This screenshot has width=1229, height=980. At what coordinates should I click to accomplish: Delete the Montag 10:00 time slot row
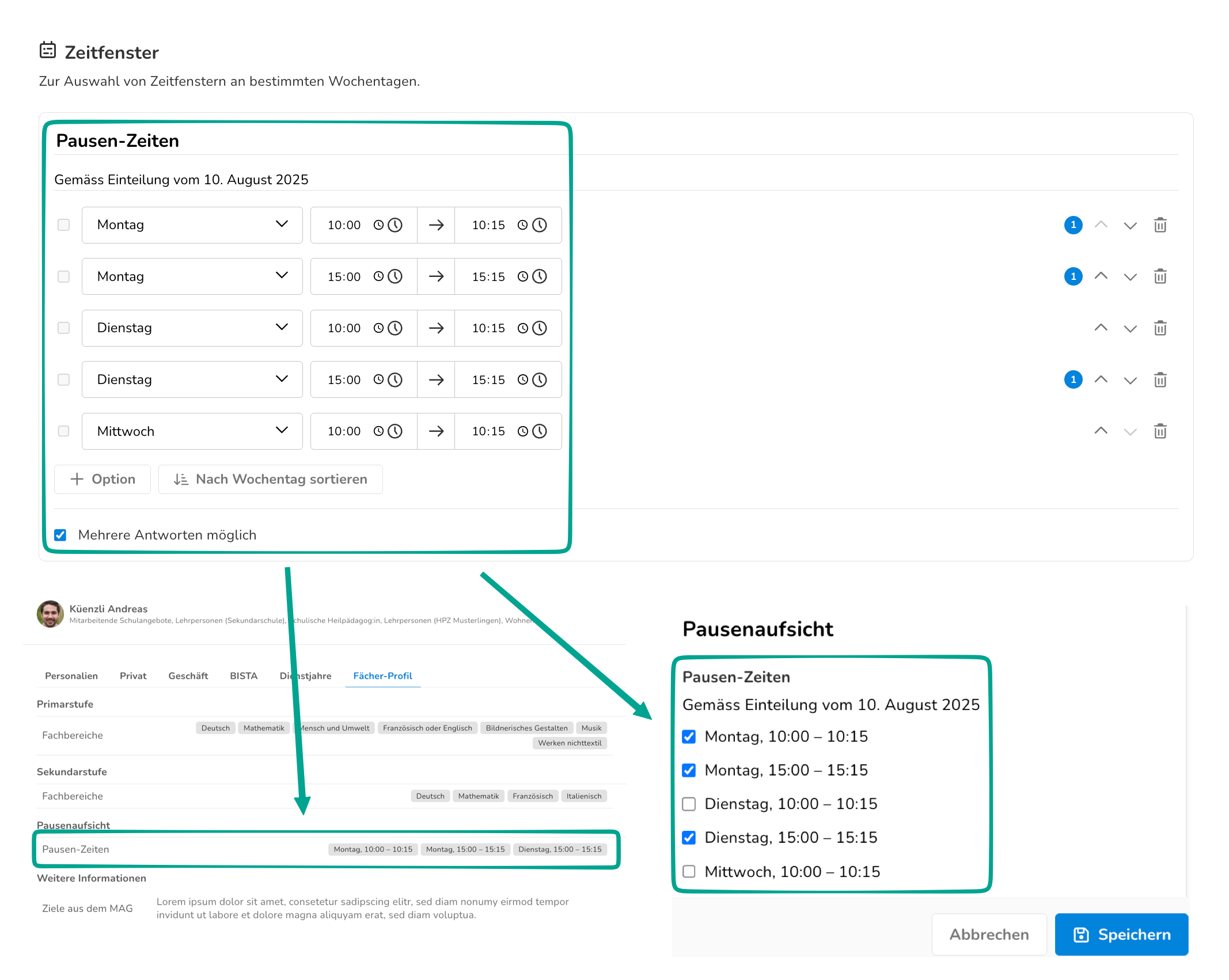click(1160, 225)
